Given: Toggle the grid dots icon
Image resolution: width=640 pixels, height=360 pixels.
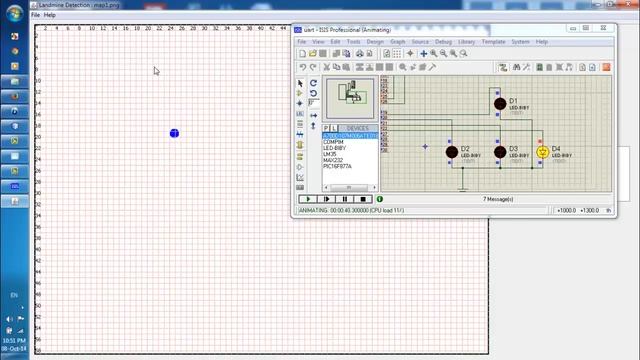Looking at the screenshot, I should coord(397,53).
